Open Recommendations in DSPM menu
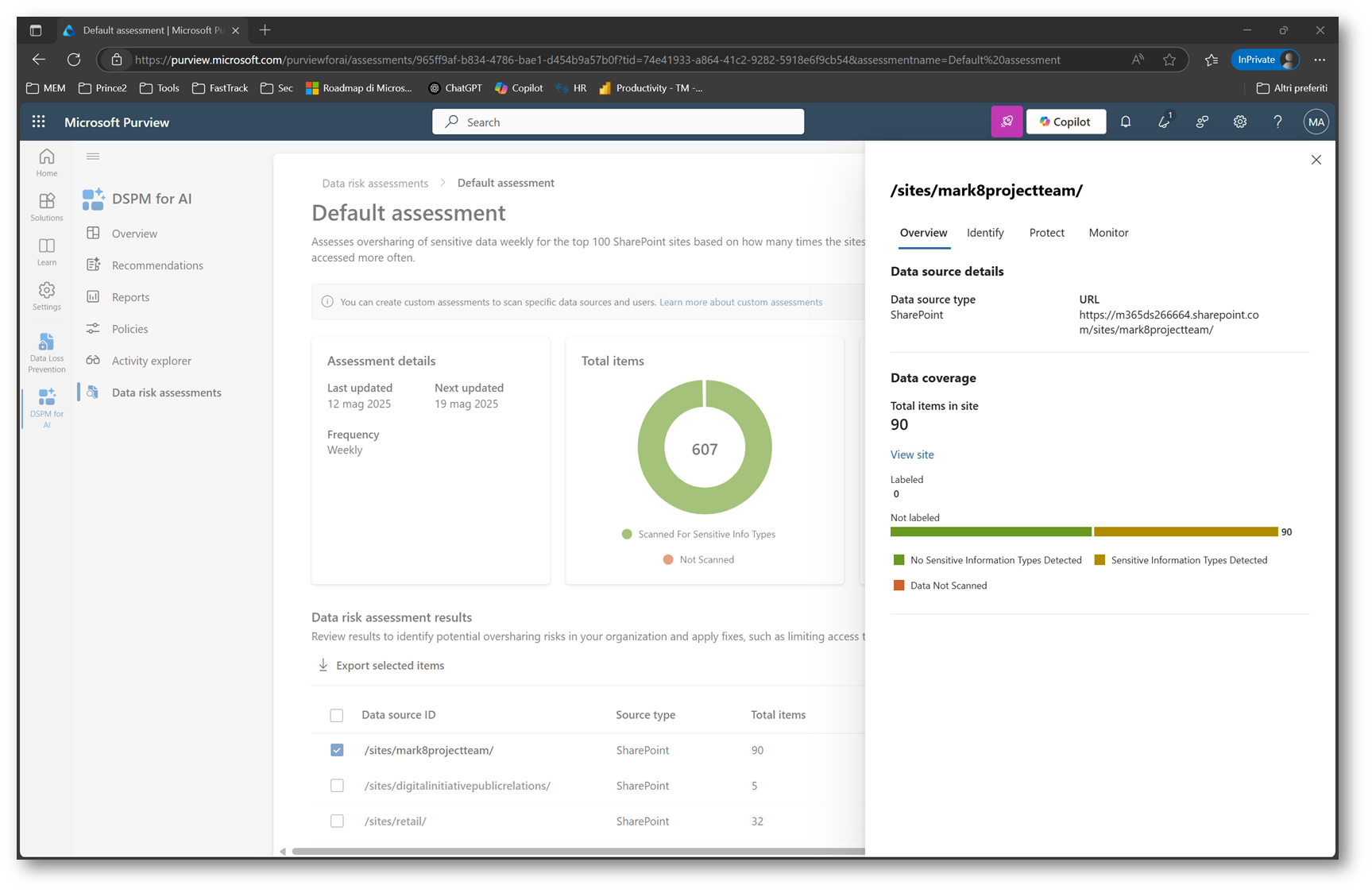This screenshot has width=1372, height=893. (157, 265)
